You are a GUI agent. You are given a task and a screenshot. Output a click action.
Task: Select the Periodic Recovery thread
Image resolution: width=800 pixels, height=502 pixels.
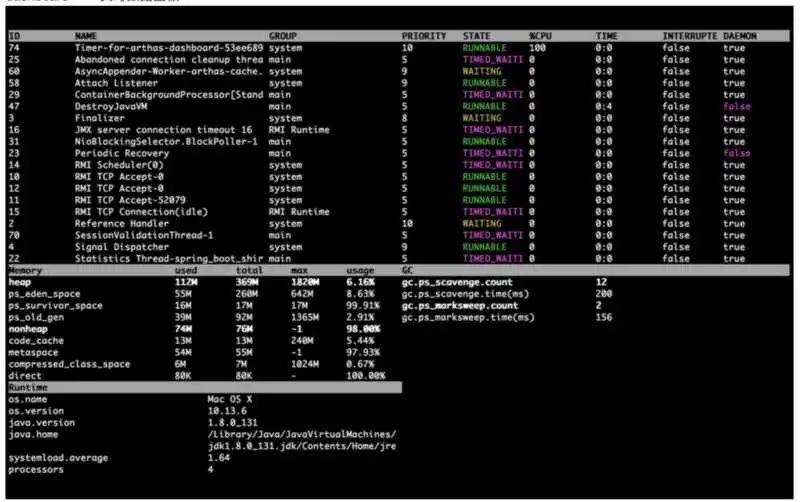coord(121,154)
